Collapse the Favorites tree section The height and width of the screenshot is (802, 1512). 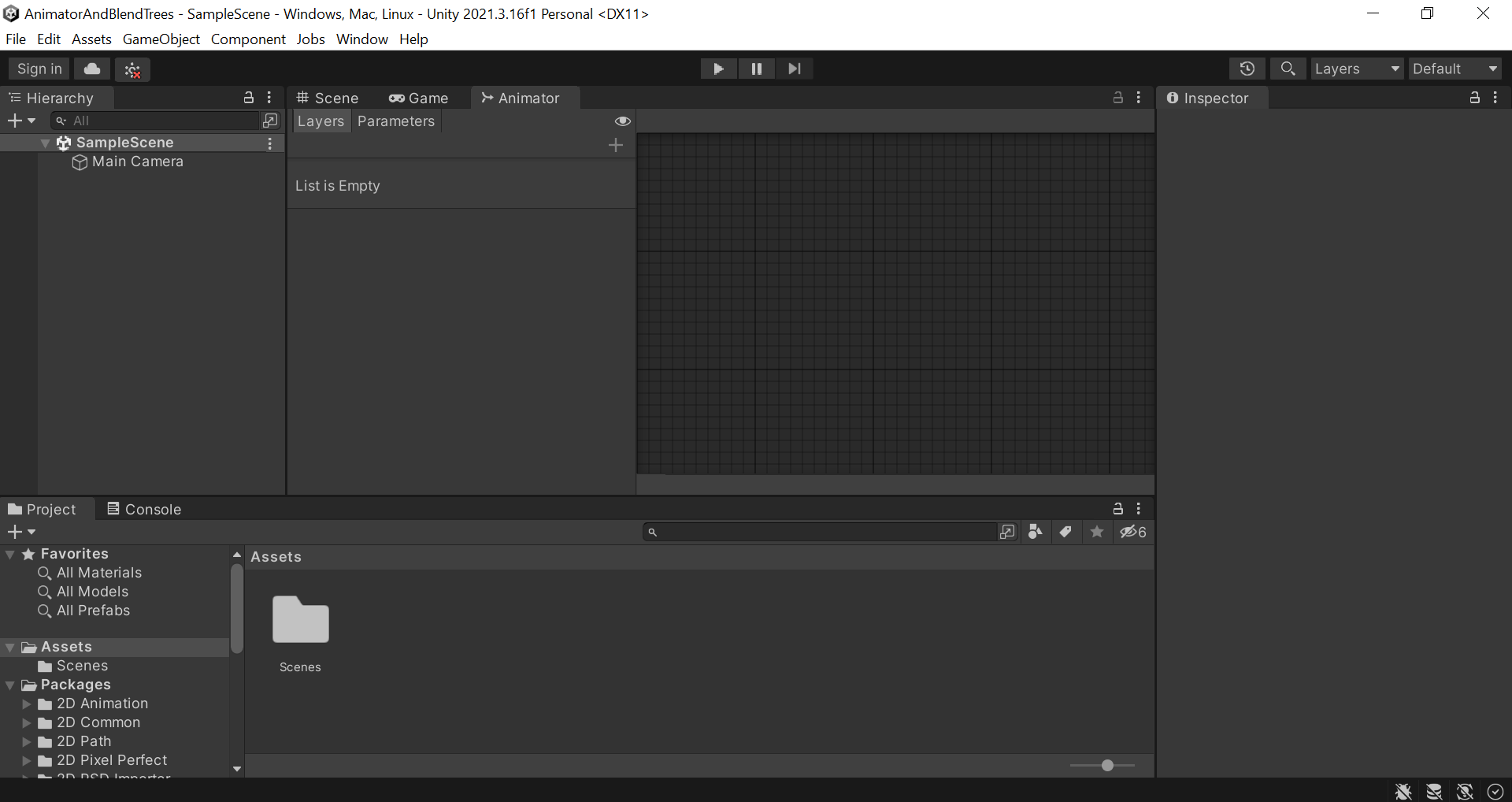(10, 555)
